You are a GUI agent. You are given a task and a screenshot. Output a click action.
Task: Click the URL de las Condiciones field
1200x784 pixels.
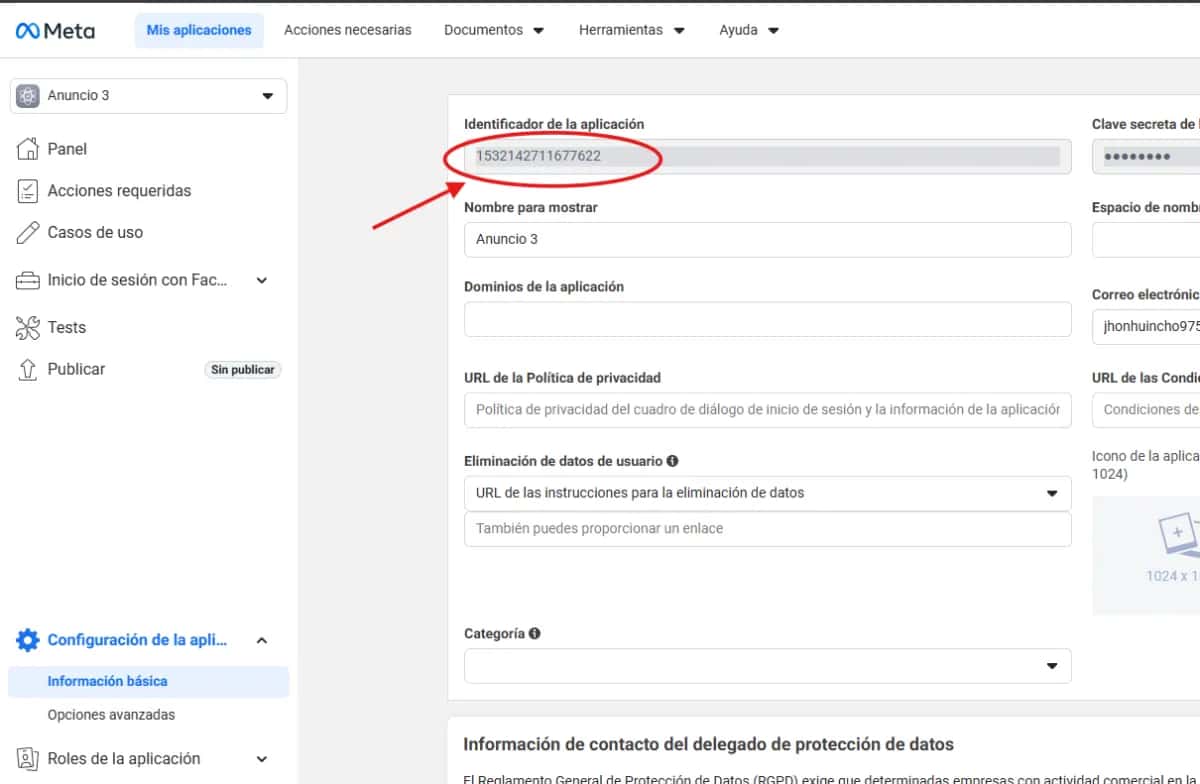coord(1146,410)
